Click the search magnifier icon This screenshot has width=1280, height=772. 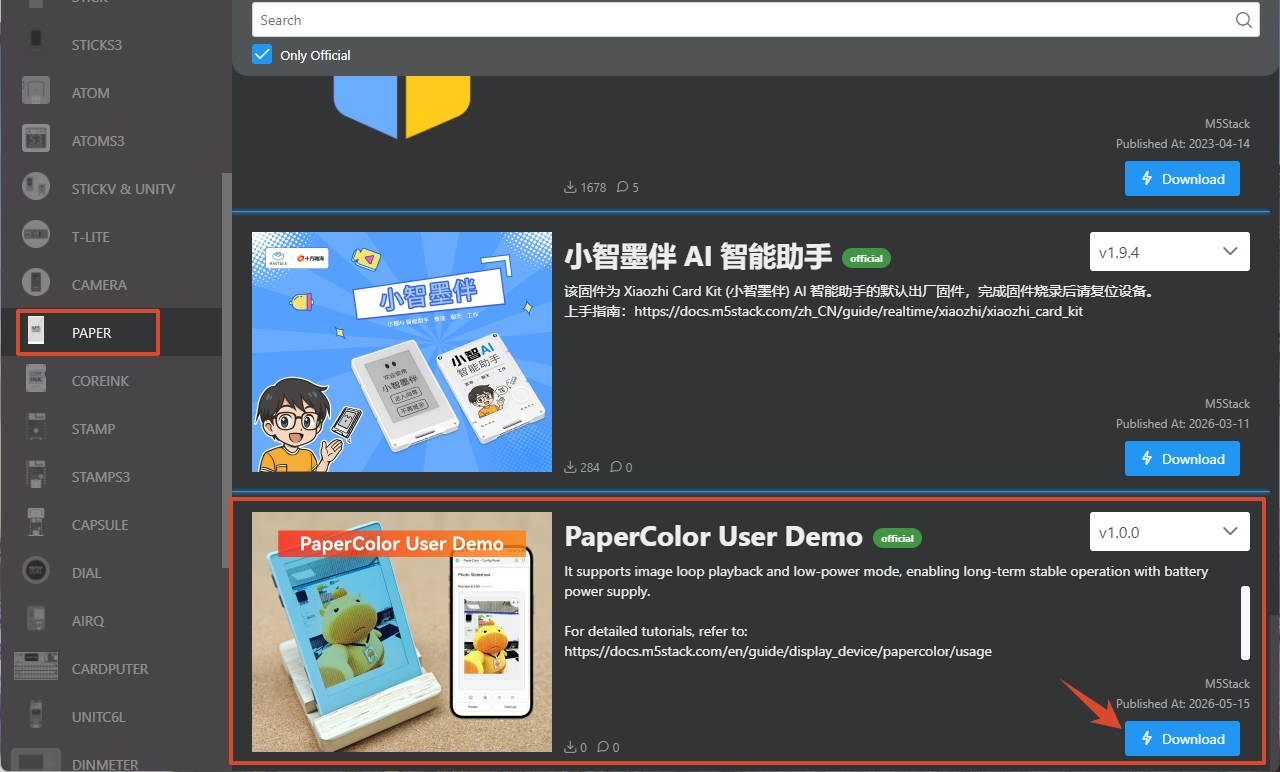click(x=1243, y=20)
